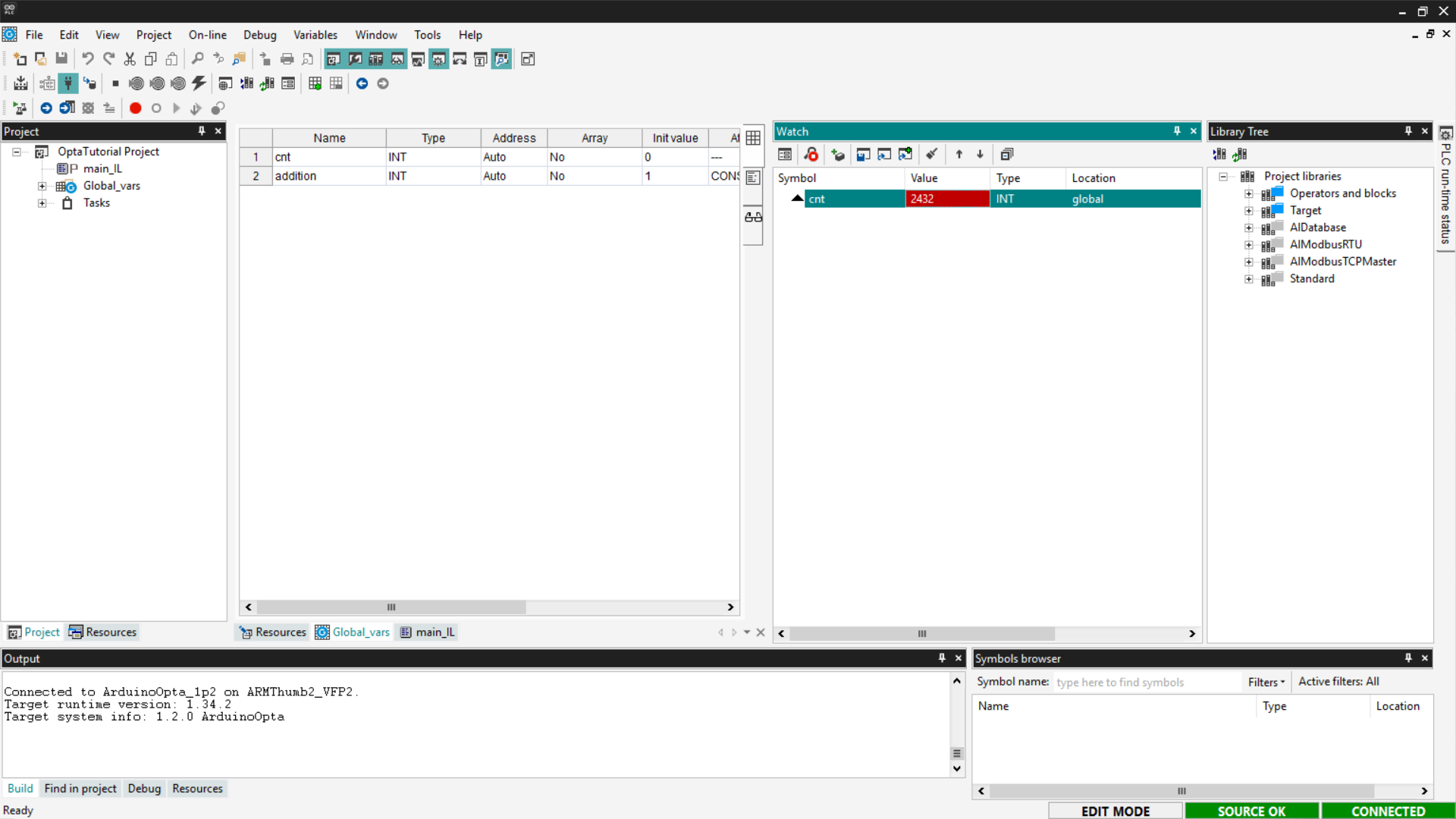Click the red breakpoint circle icon

coord(135,108)
